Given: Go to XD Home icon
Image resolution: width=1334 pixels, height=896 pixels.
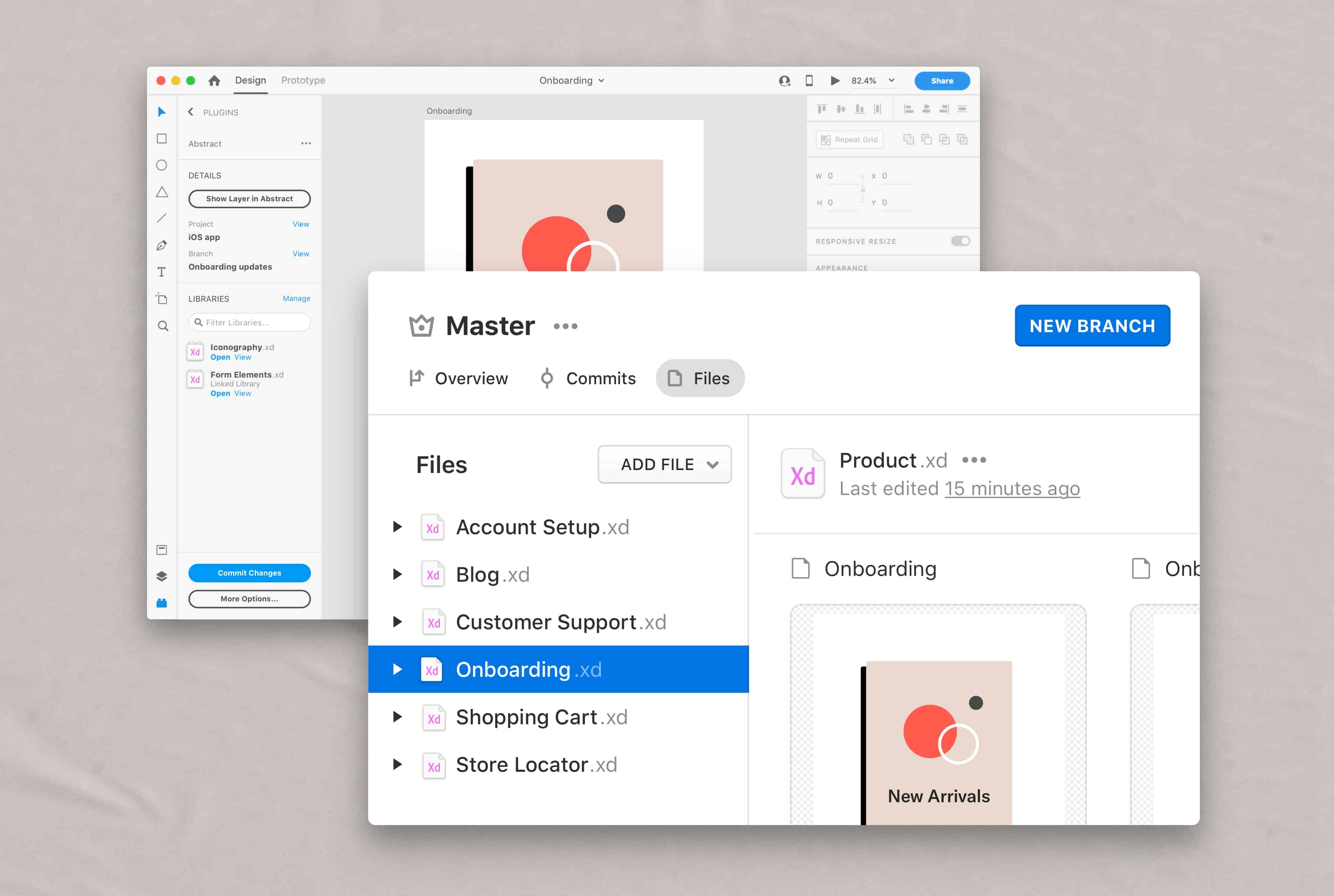Looking at the screenshot, I should point(214,80).
